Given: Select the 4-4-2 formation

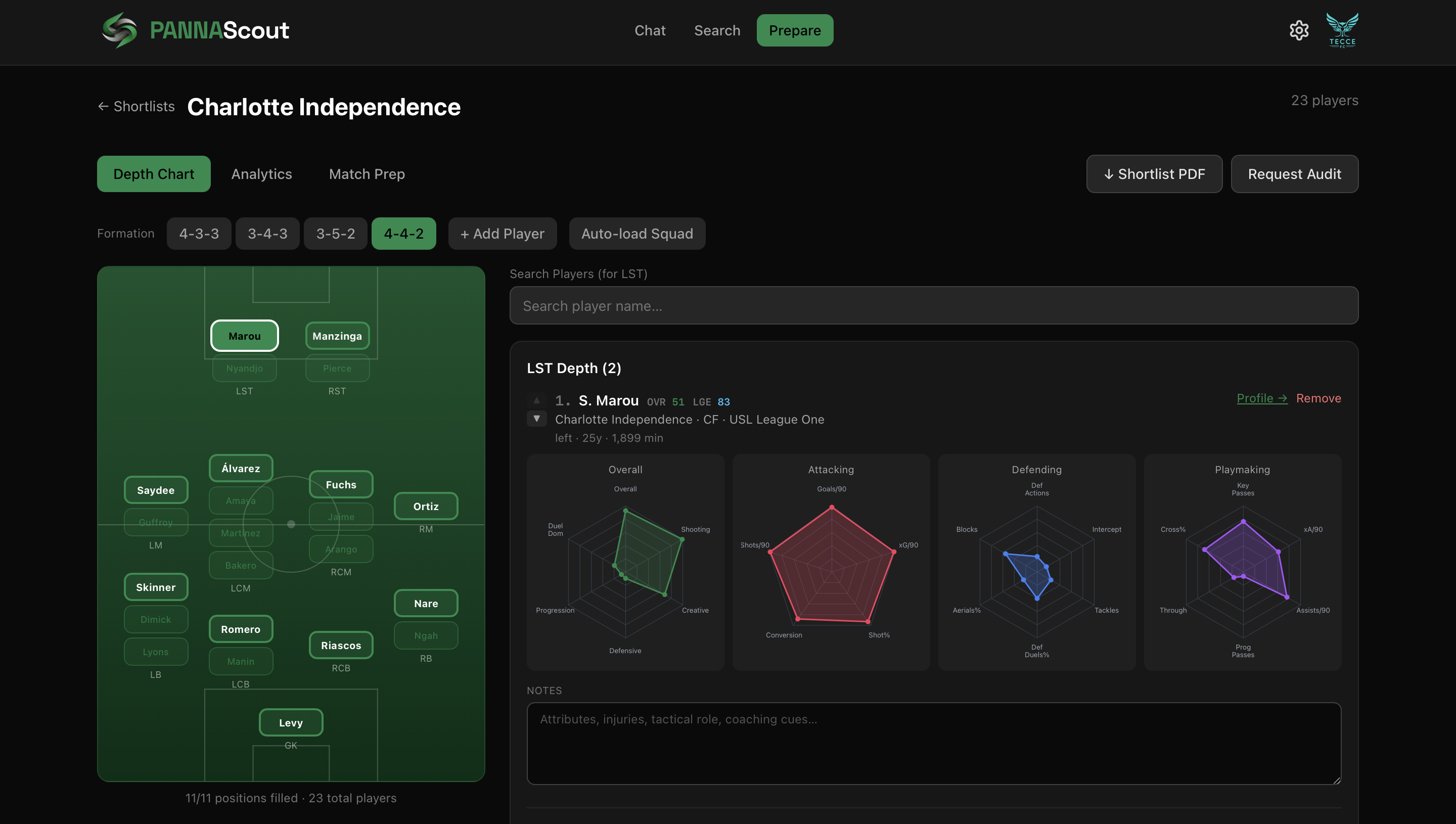Looking at the screenshot, I should click(403, 234).
